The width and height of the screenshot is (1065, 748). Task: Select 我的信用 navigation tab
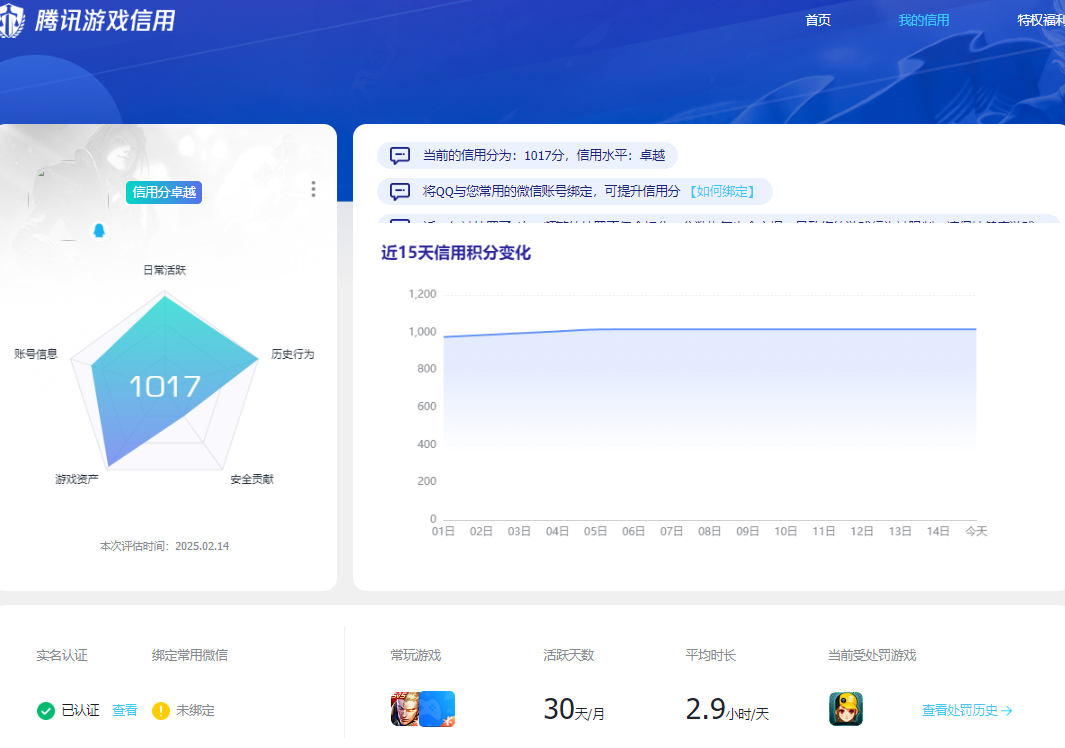(x=924, y=20)
